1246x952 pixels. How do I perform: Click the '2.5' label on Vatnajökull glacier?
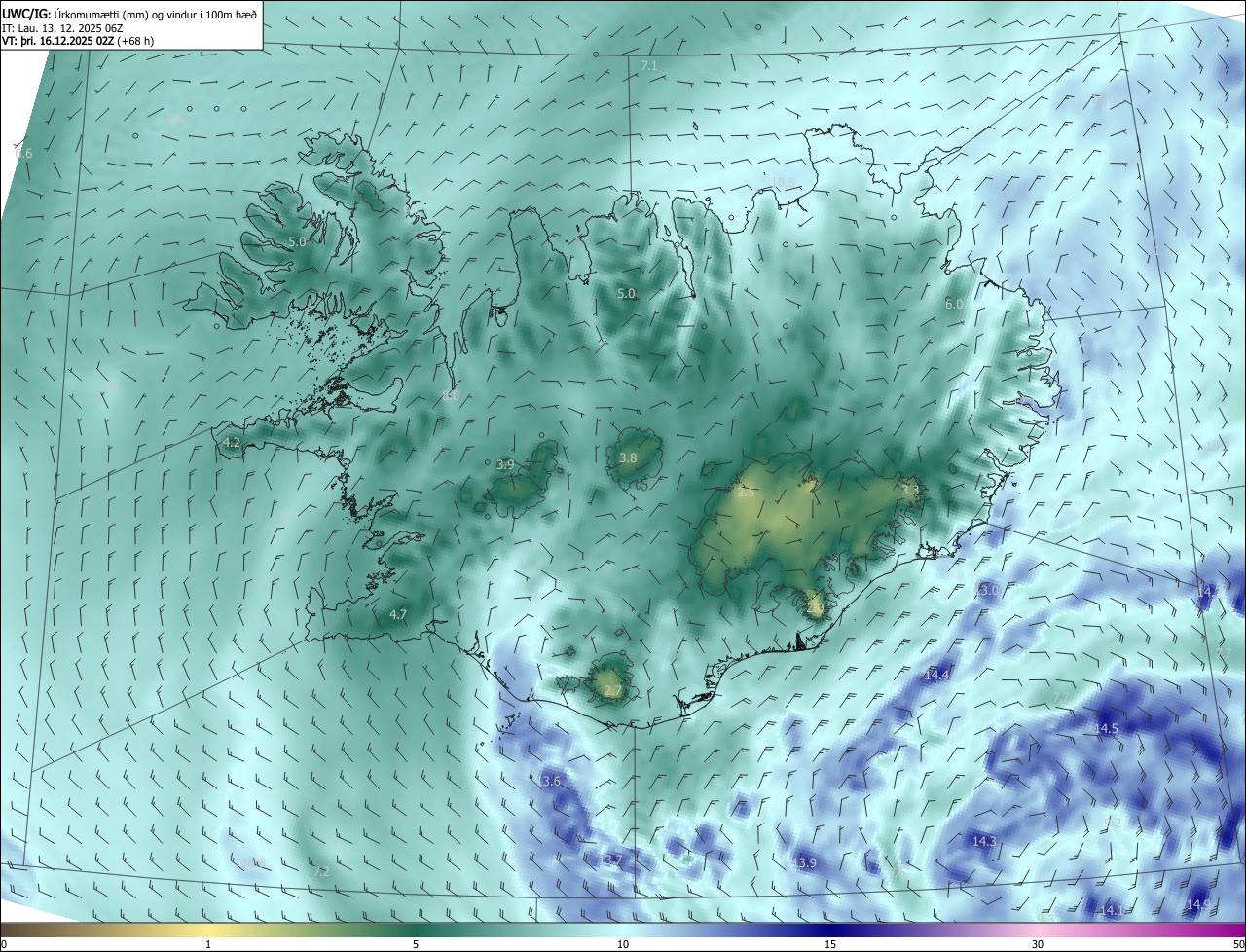pyautogui.click(x=747, y=494)
